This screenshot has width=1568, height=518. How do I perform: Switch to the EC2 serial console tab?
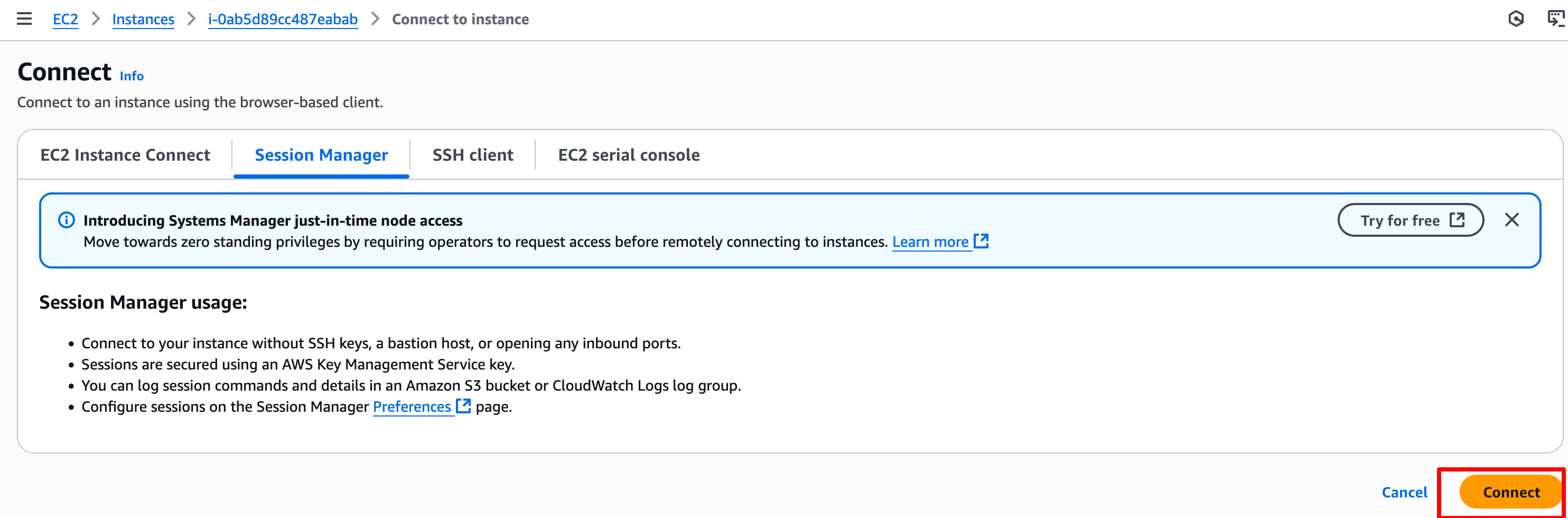[628, 155]
